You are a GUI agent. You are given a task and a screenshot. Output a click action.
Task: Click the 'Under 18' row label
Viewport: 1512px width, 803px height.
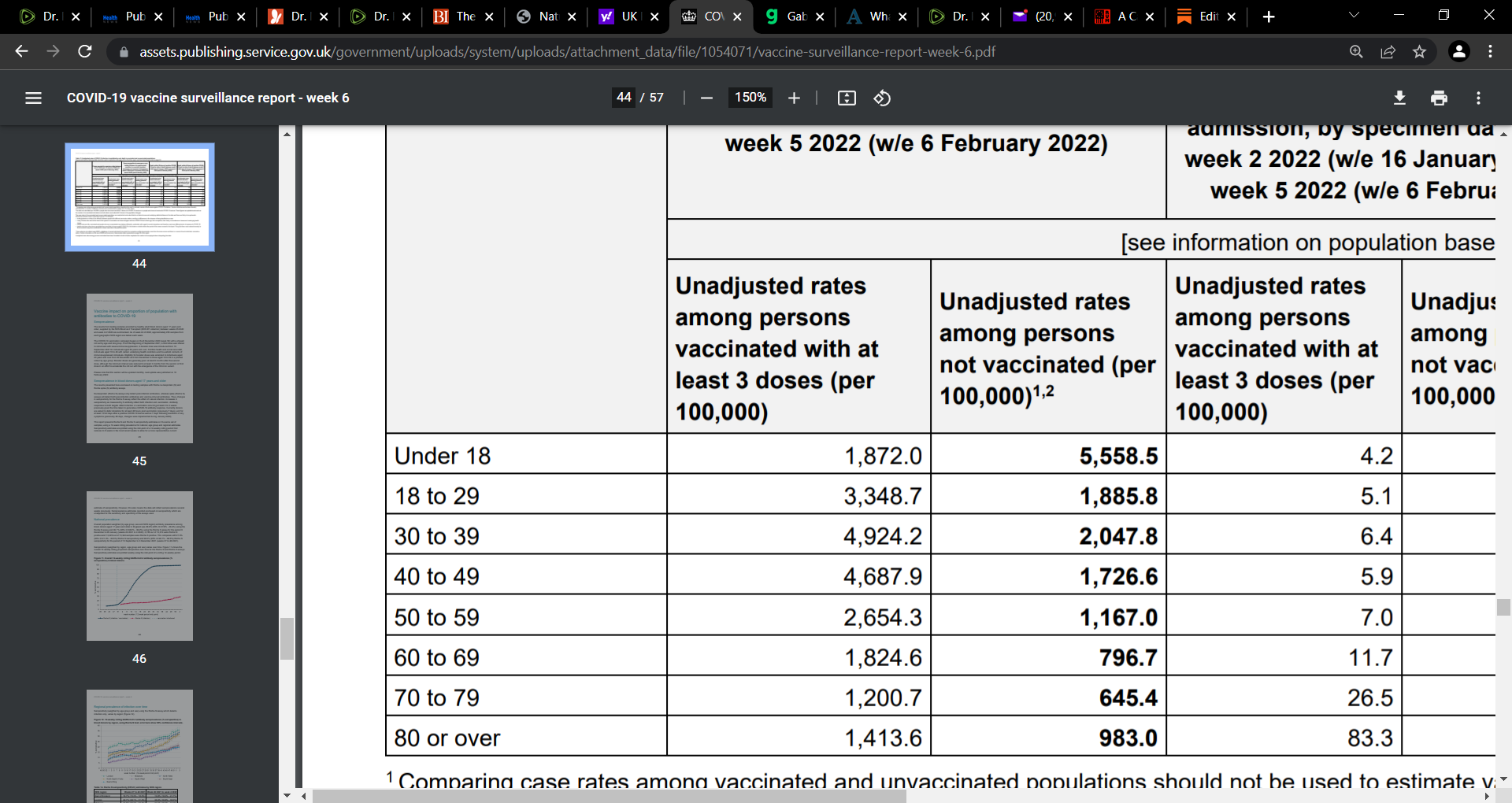tap(443, 456)
